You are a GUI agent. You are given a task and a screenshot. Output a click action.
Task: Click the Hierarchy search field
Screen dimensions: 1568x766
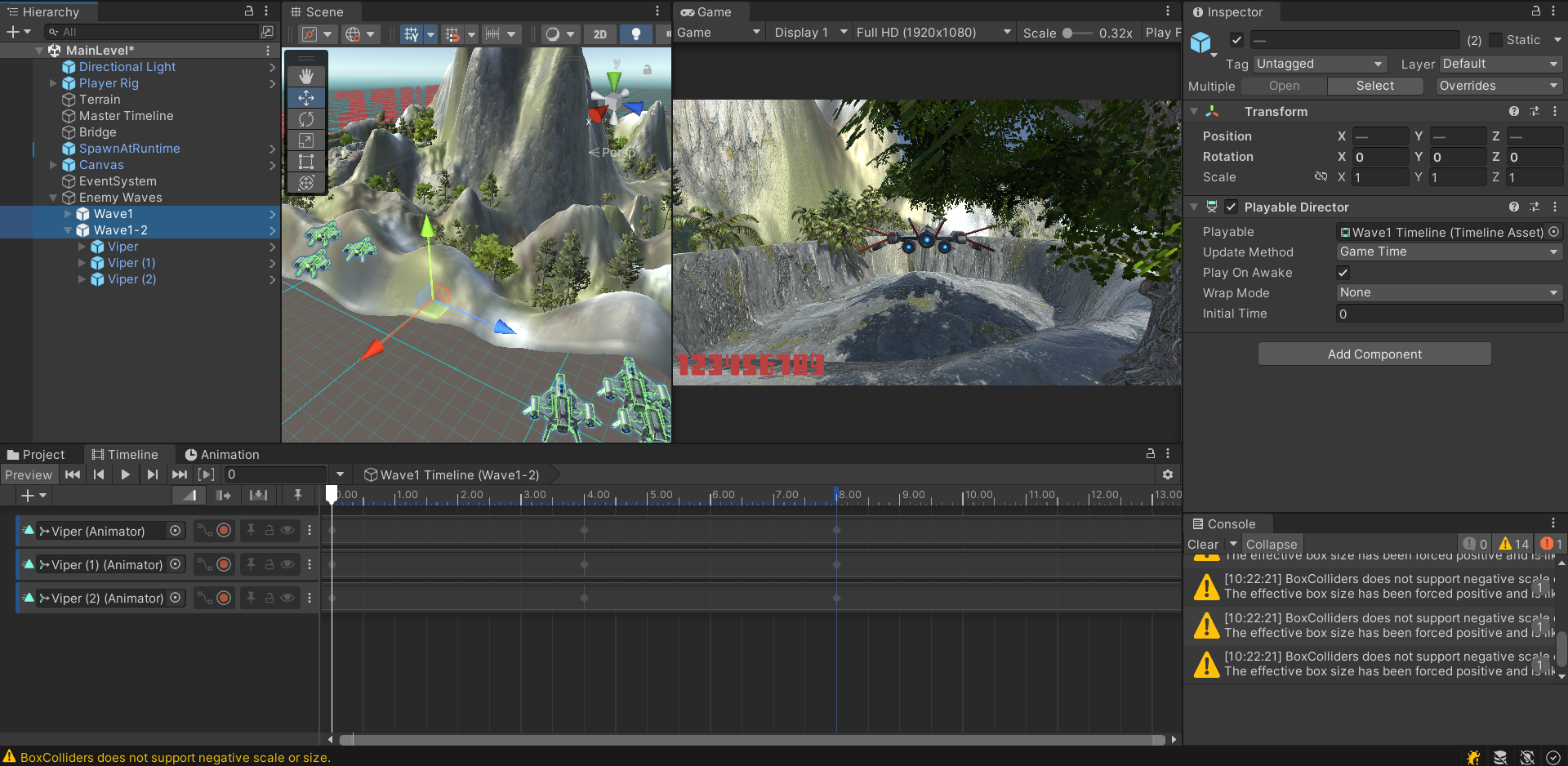[151, 32]
